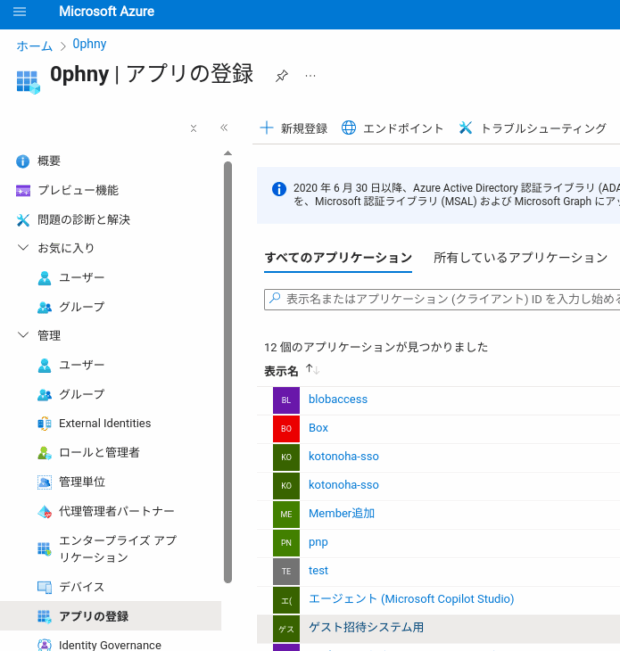Open the 概要 menu item
The width and height of the screenshot is (620, 651).
[x=49, y=161]
